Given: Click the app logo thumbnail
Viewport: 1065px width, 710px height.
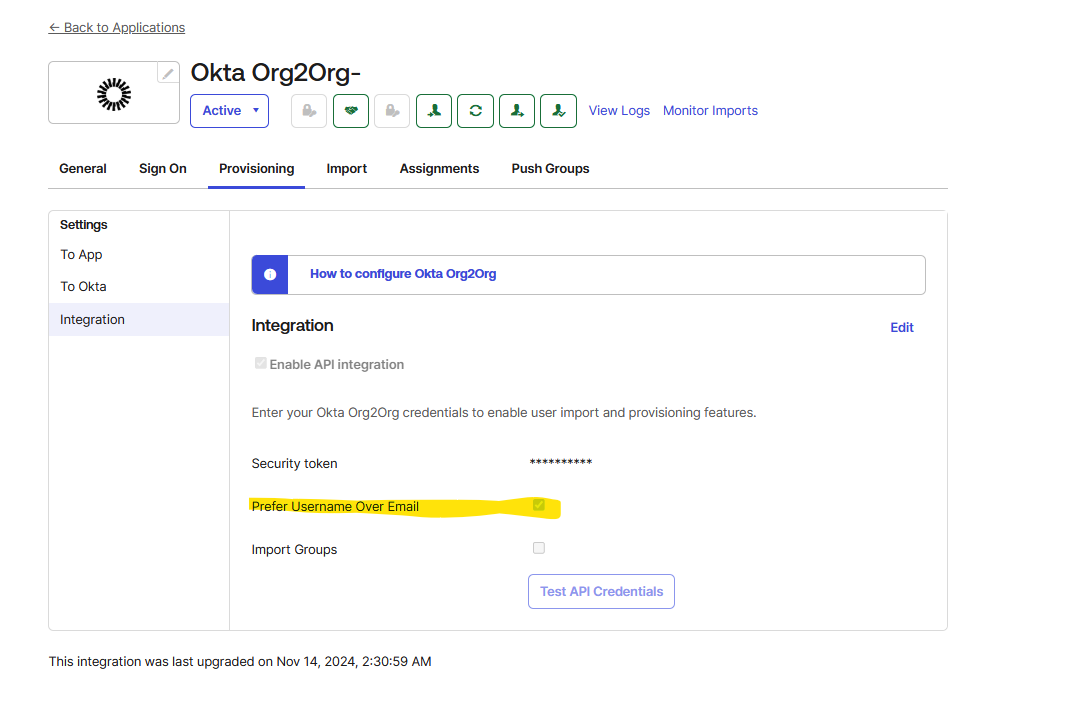Looking at the screenshot, I should 114,93.
